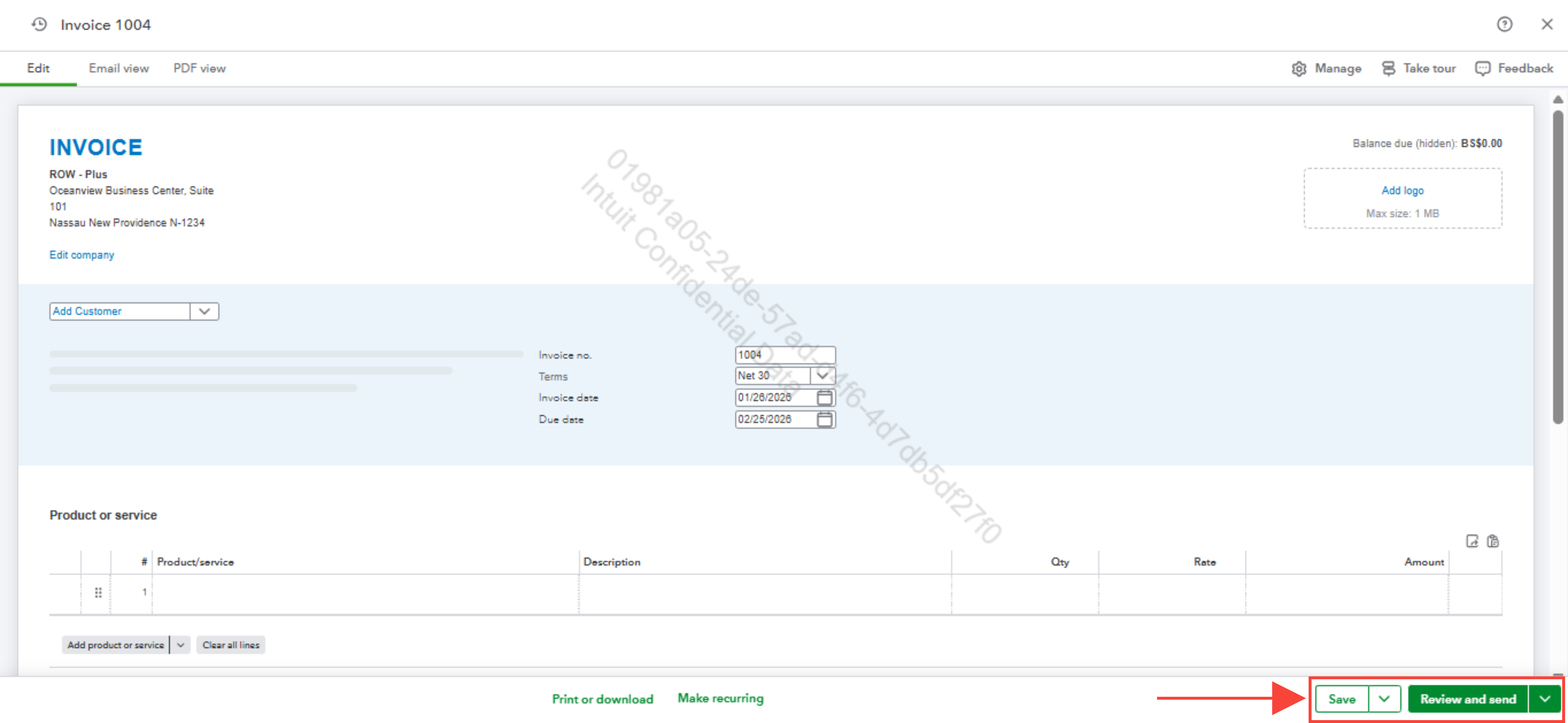Switch to the Email view tab
Image resolution: width=1568 pixels, height=723 pixels.
click(x=119, y=69)
